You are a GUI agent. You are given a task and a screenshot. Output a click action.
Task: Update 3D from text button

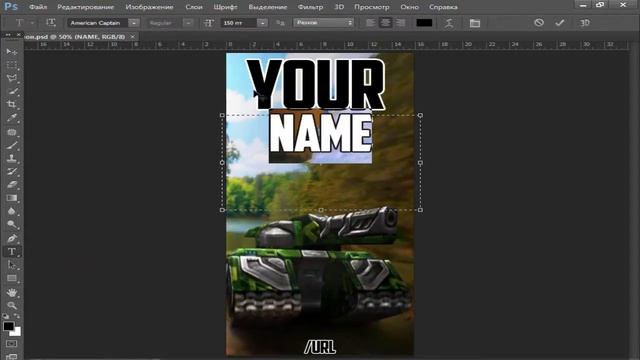point(585,23)
